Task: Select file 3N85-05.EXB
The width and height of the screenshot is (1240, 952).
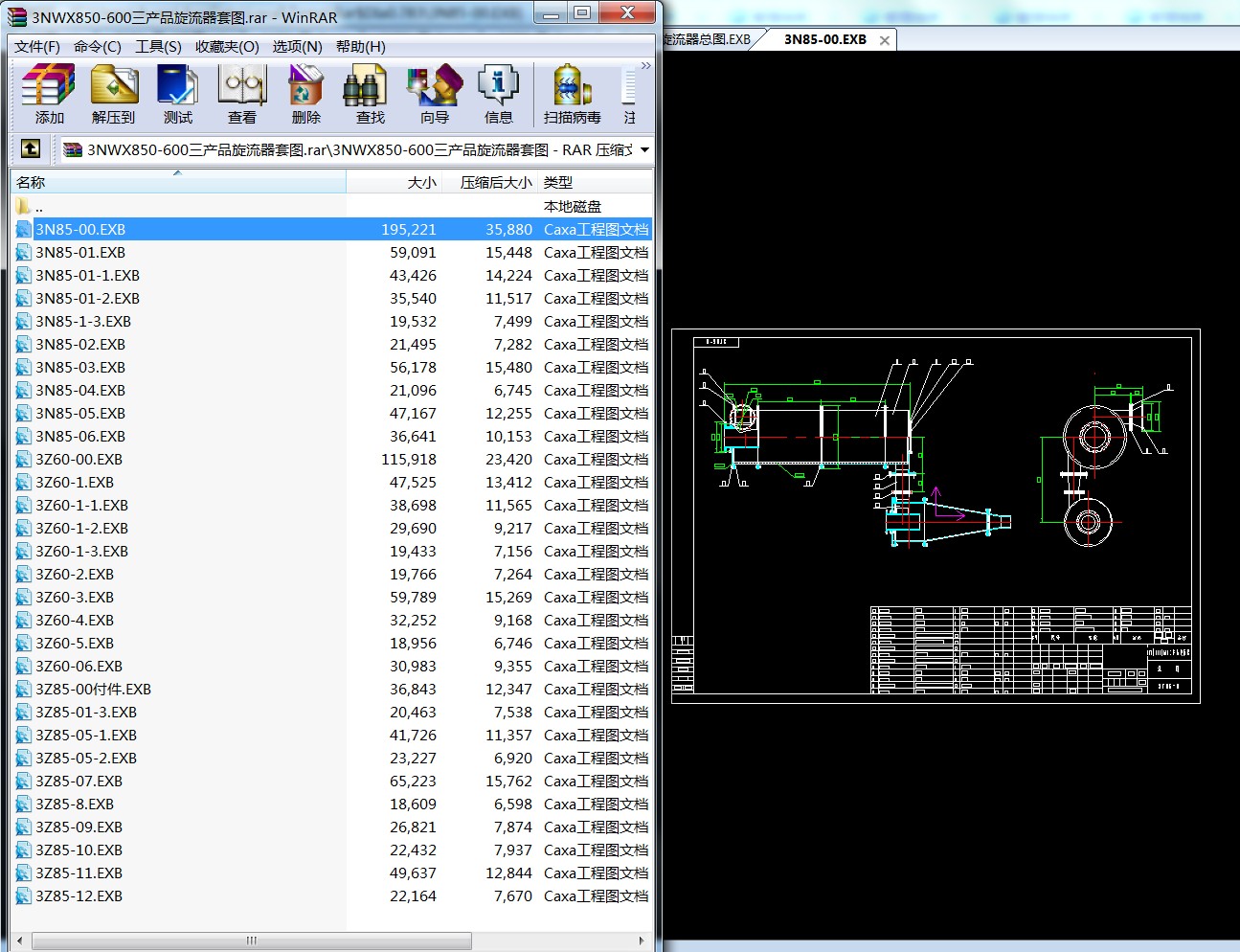Action: tap(332, 413)
